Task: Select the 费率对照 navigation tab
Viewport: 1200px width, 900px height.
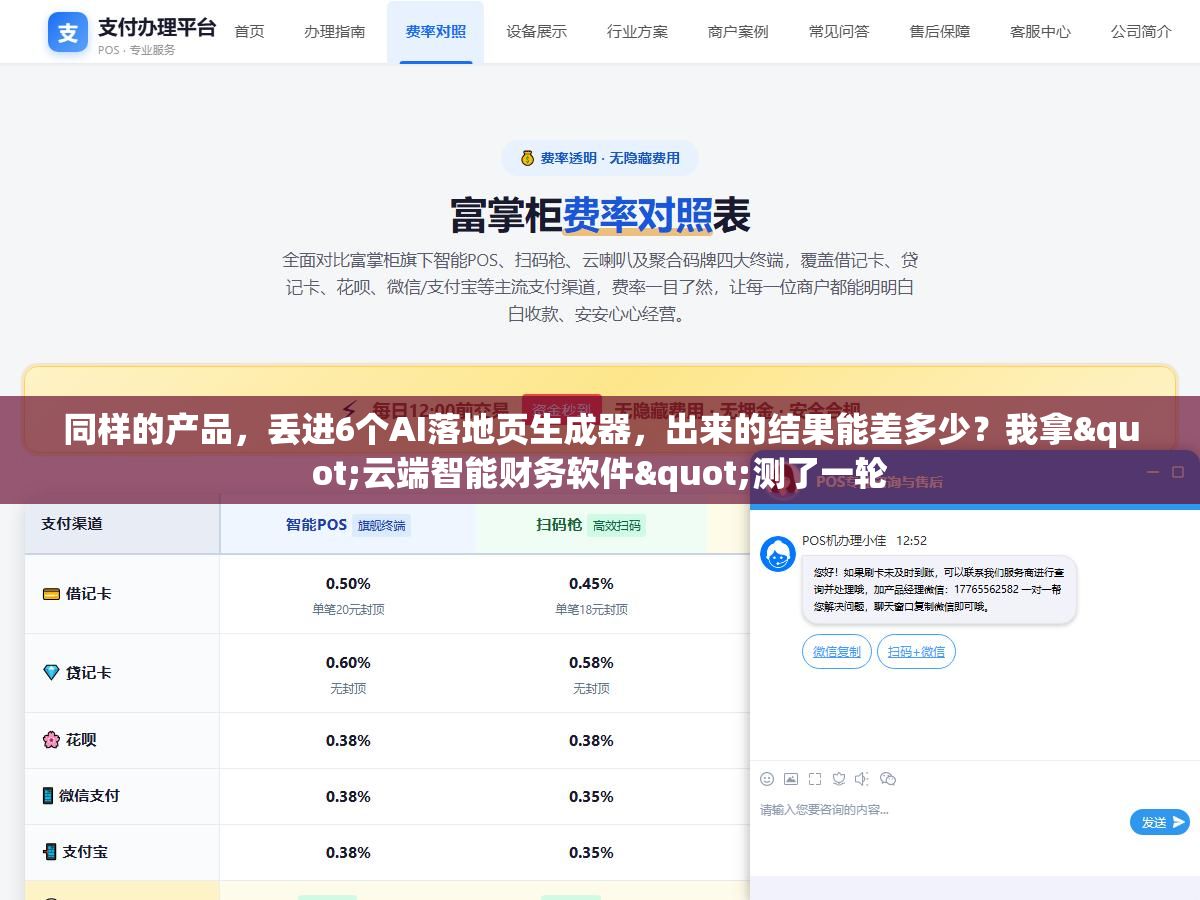Action: pos(435,31)
